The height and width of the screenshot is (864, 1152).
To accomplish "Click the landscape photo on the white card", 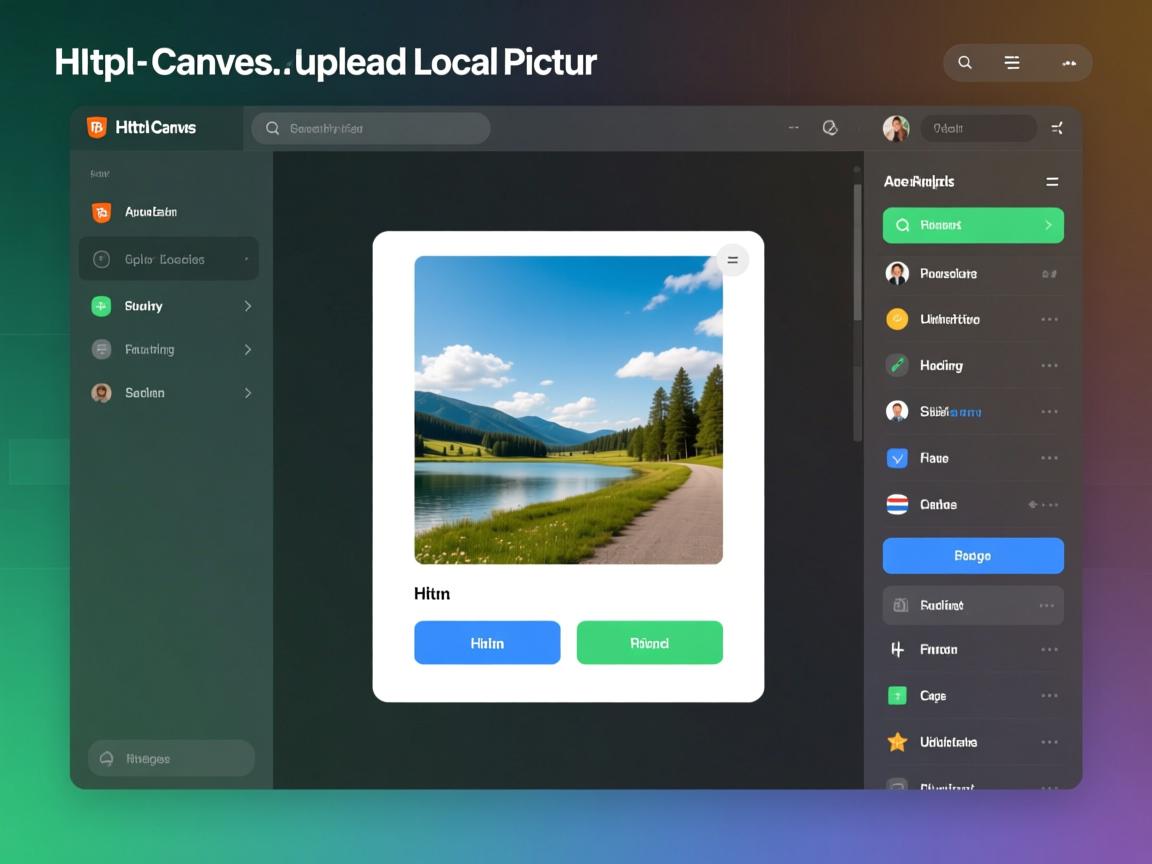I will (x=568, y=410).
